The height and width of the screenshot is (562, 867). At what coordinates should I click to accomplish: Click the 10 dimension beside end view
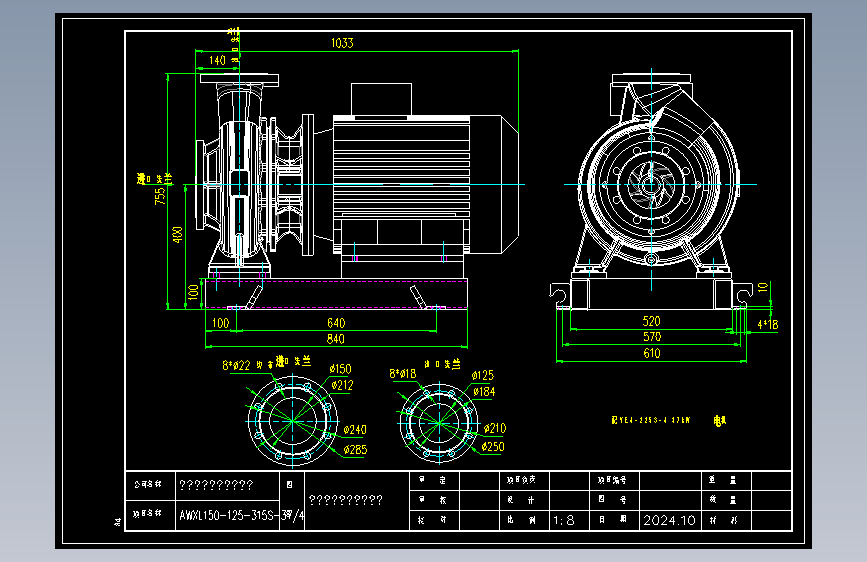tap(763, 287)
